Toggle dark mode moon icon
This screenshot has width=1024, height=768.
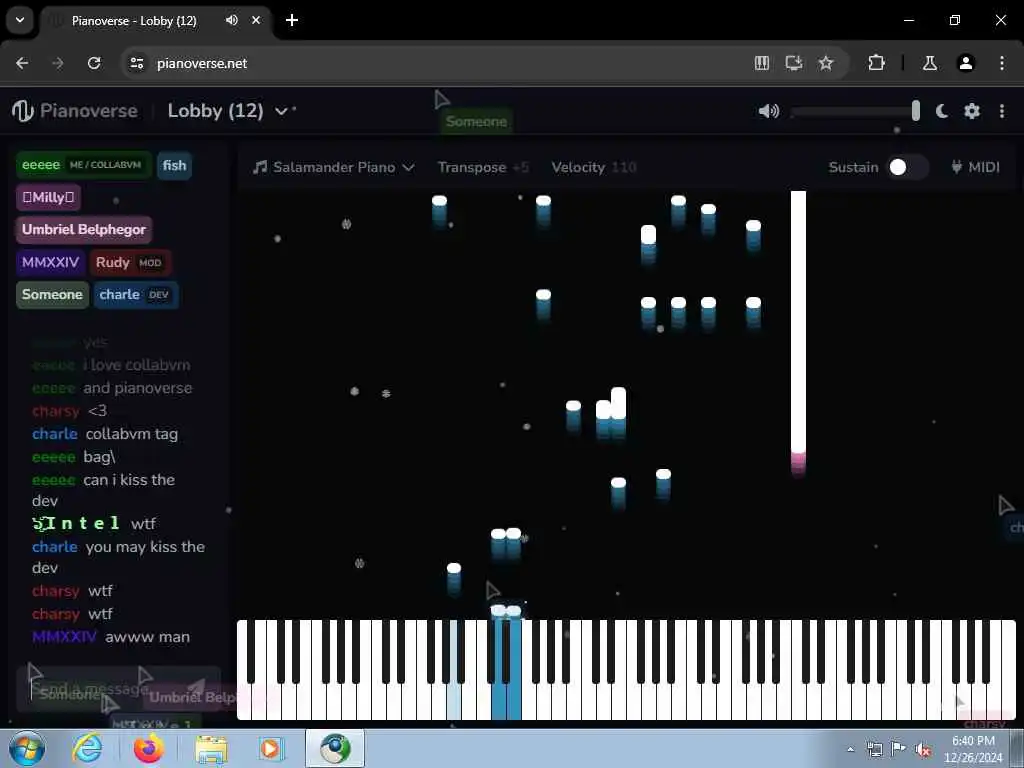coord(942,111)
